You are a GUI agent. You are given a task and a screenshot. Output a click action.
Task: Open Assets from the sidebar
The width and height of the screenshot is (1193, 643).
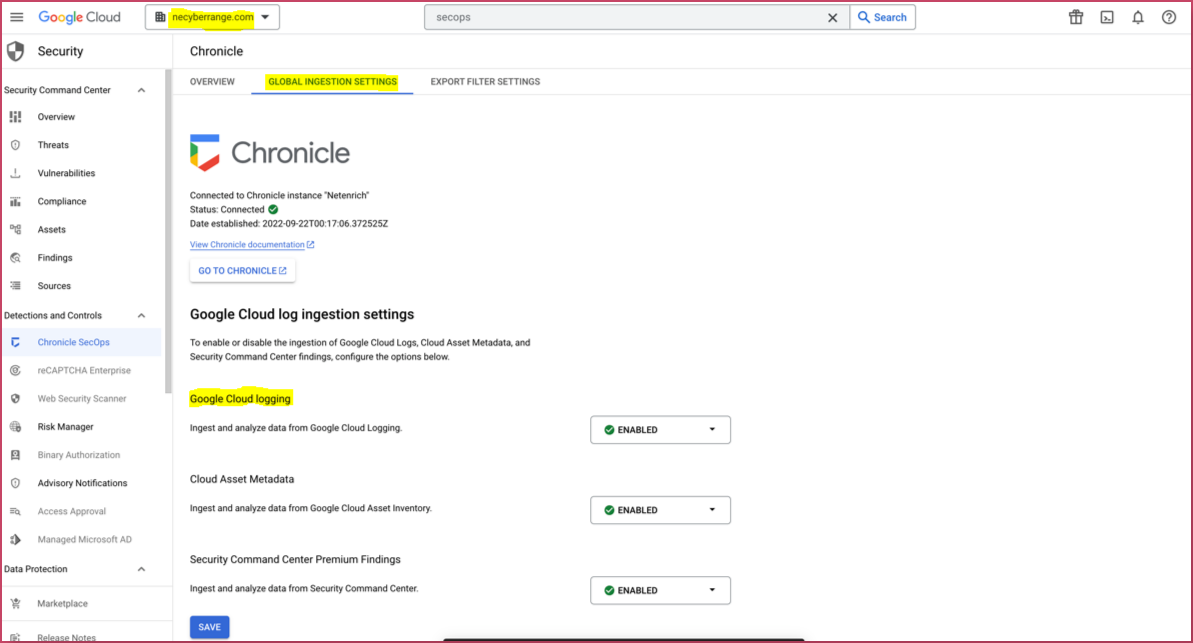[x=52, y=229]
